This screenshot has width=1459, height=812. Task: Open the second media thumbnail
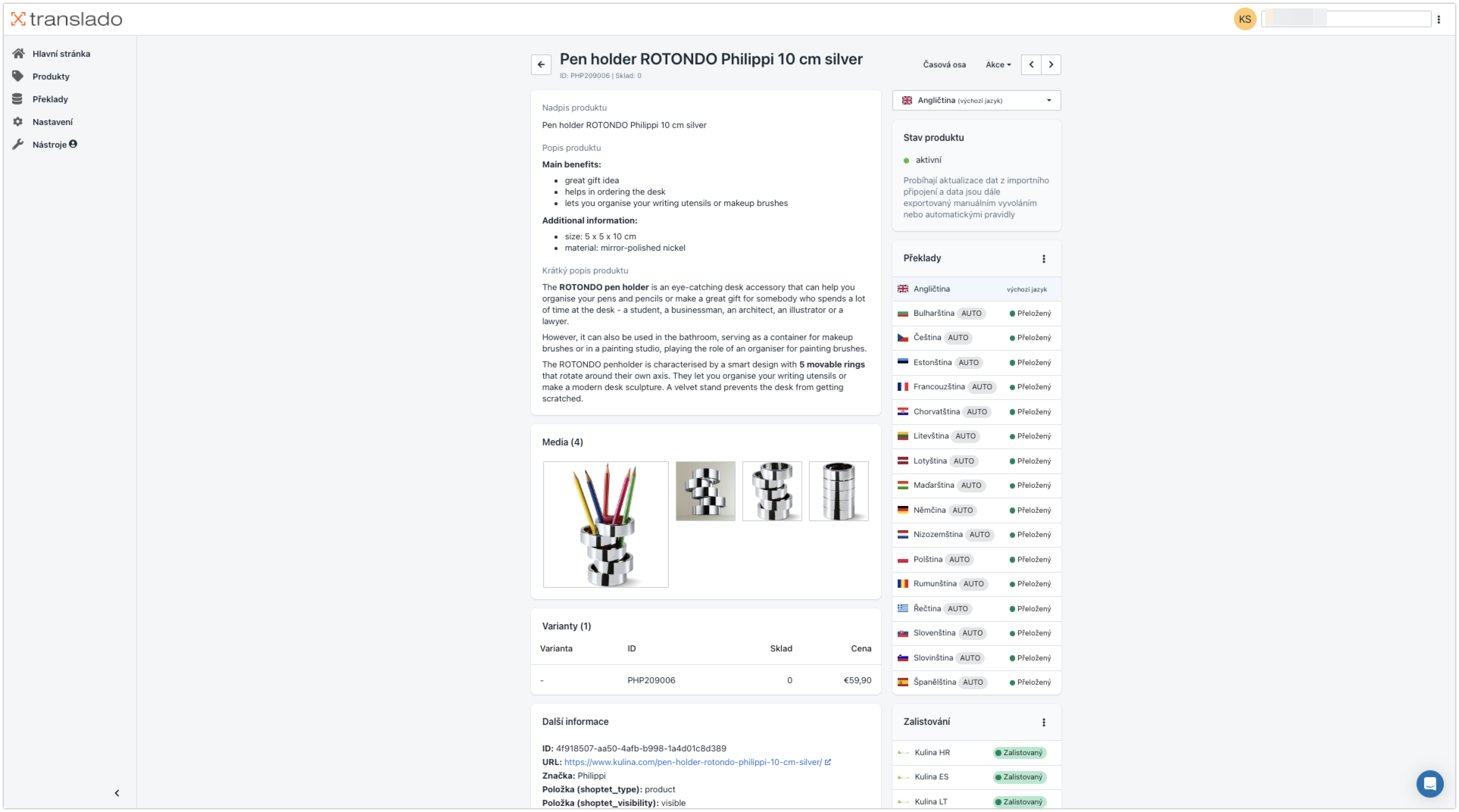705,492
